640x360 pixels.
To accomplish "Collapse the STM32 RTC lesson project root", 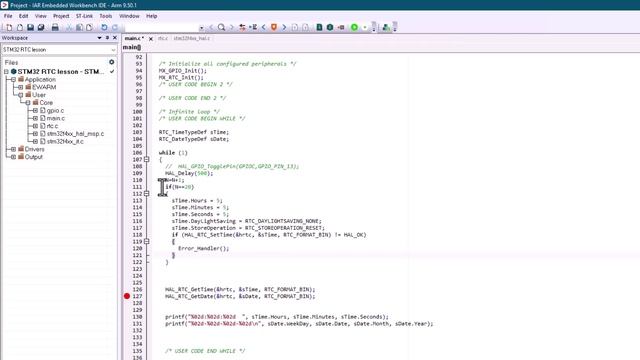I will click(x=6, y=71).
